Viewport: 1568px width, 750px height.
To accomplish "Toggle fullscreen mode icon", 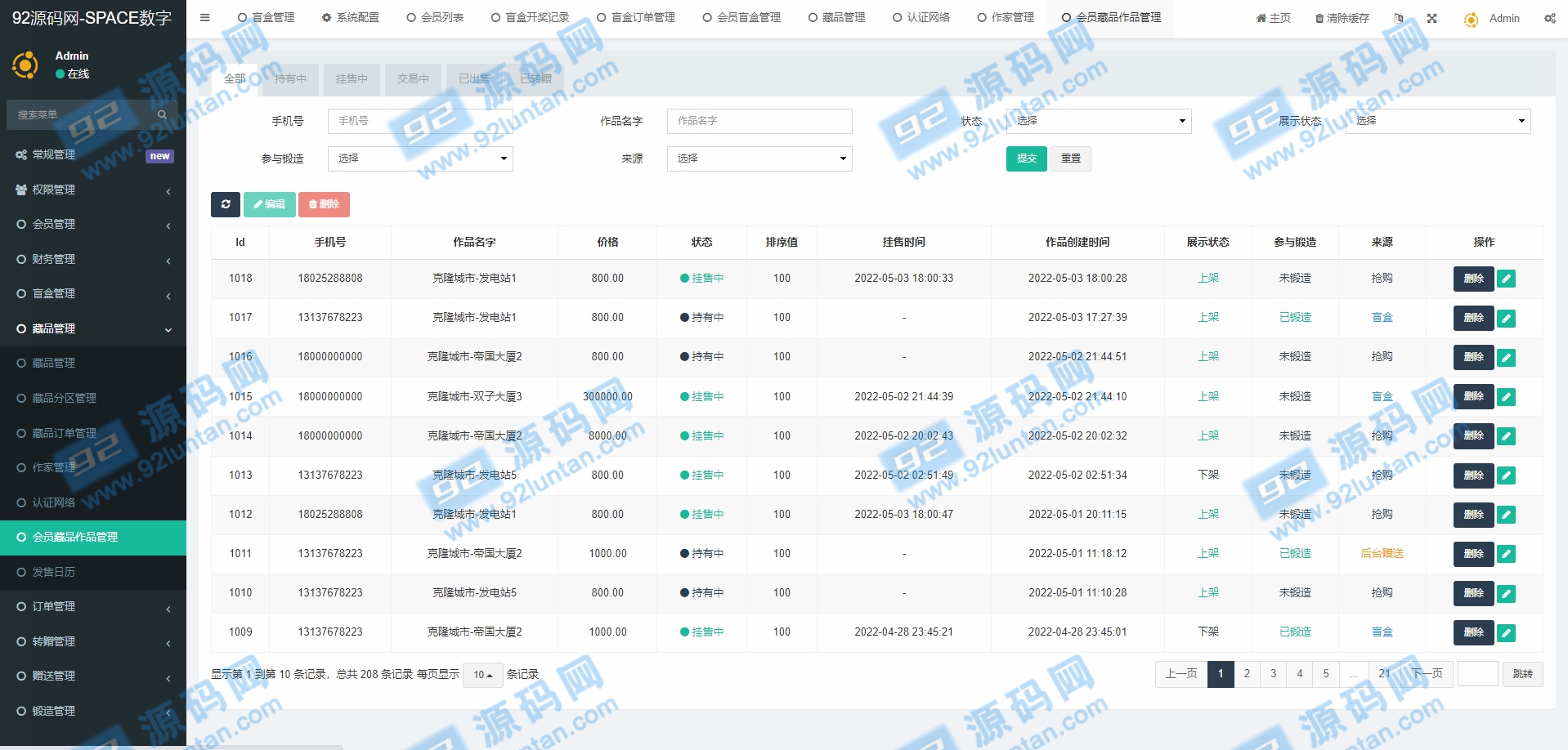I will (1431, 18).
